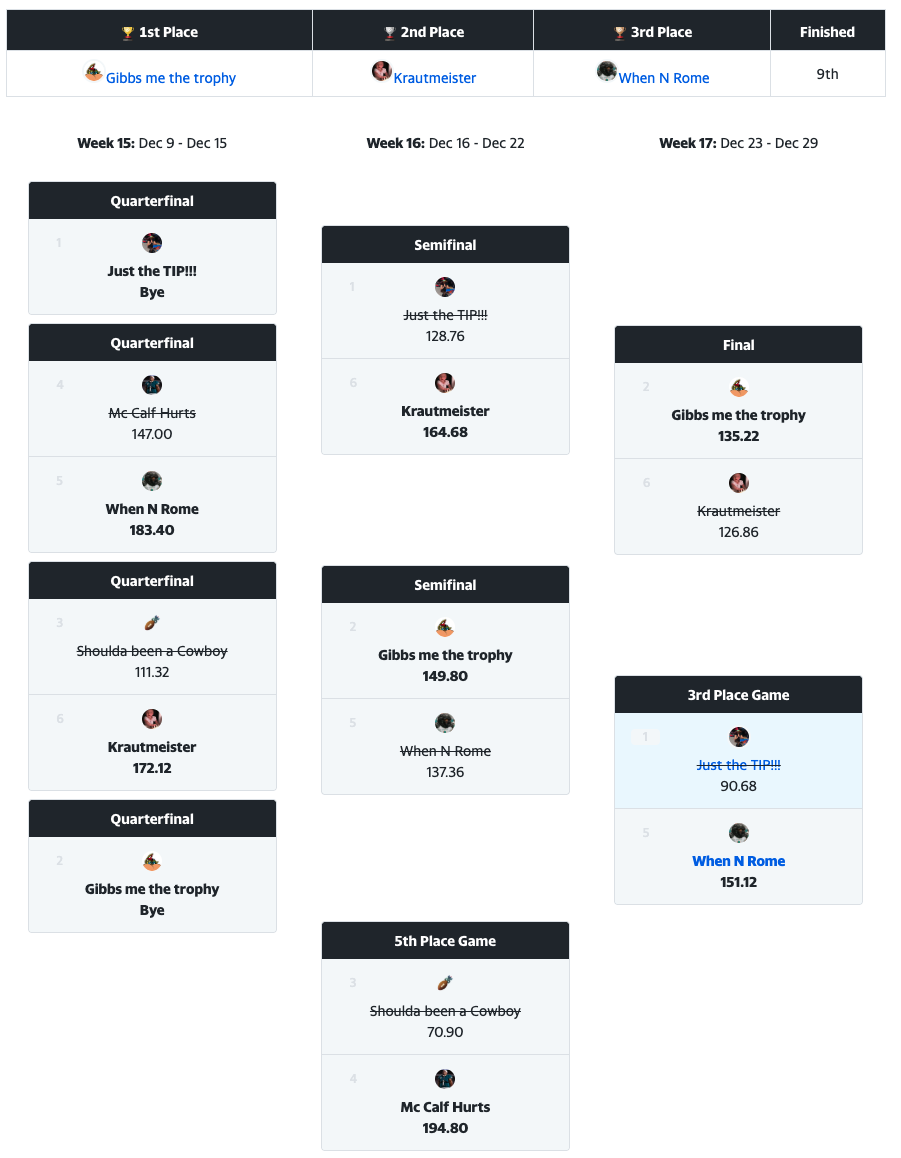
Task: Click Gibbs me the trophy avatar in 1st Place
Action: coord(93,72)
